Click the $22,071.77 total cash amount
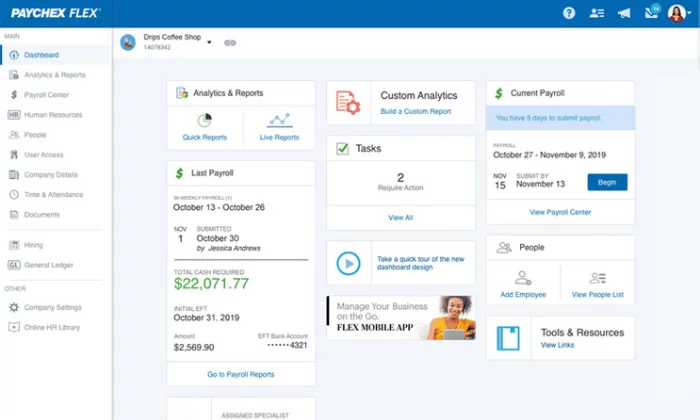The image size is (700, 420). pyautogui.click(x=211, y=283)
